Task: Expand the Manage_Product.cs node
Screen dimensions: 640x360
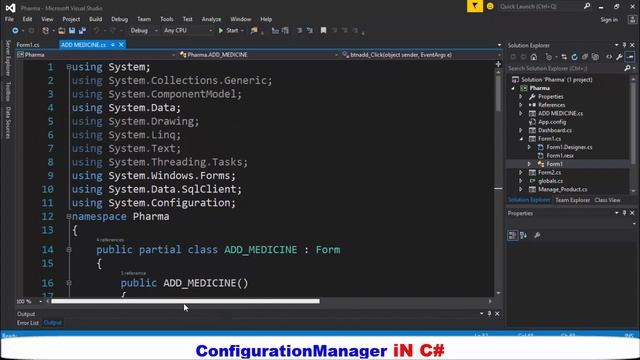Action: 521,189
